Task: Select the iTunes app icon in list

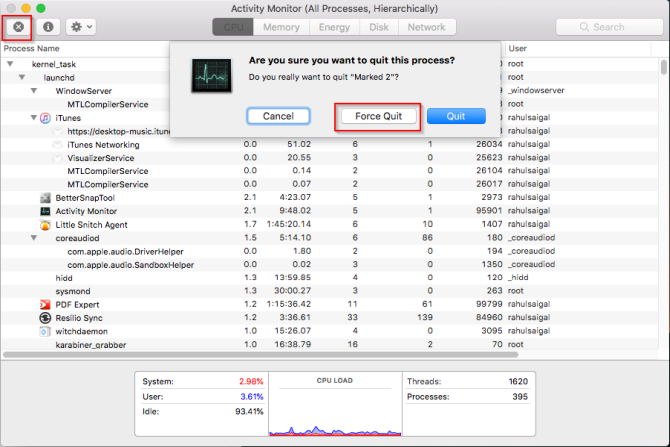Action: (45, 118)
